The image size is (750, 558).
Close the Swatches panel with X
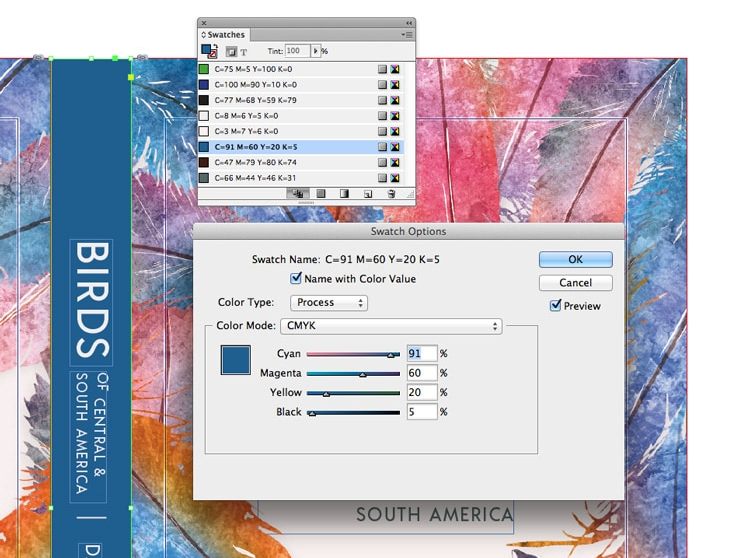204,23
